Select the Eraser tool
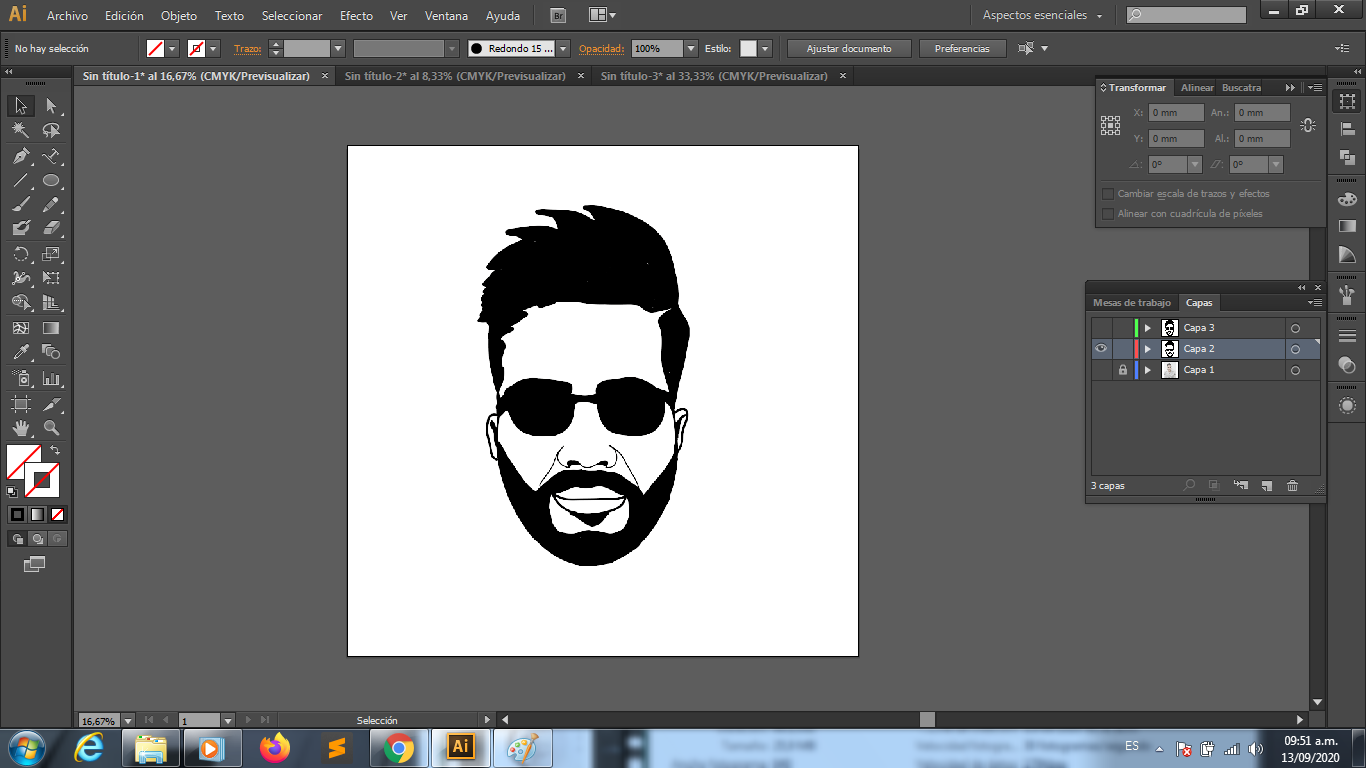 point(51,228)
